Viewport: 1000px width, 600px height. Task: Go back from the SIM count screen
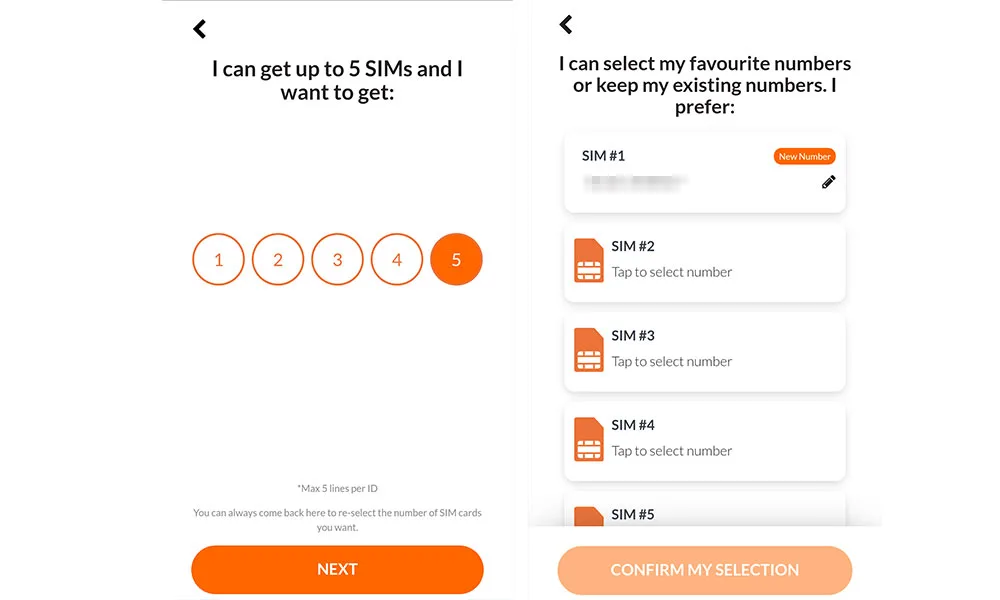point(200,29)
